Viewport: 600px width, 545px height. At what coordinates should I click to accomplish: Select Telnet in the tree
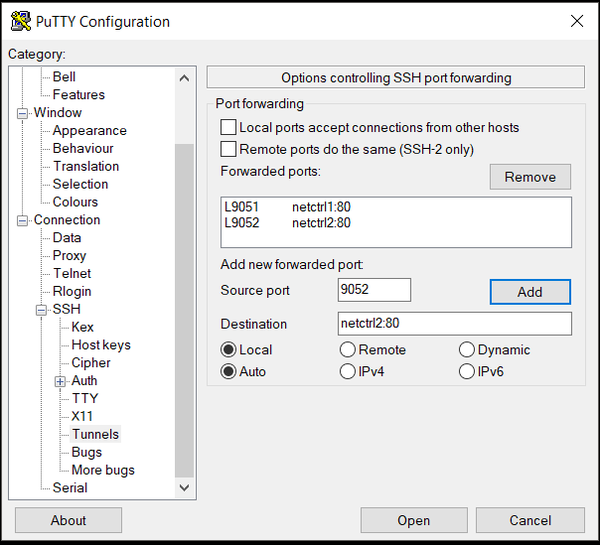tap(72, 273)
